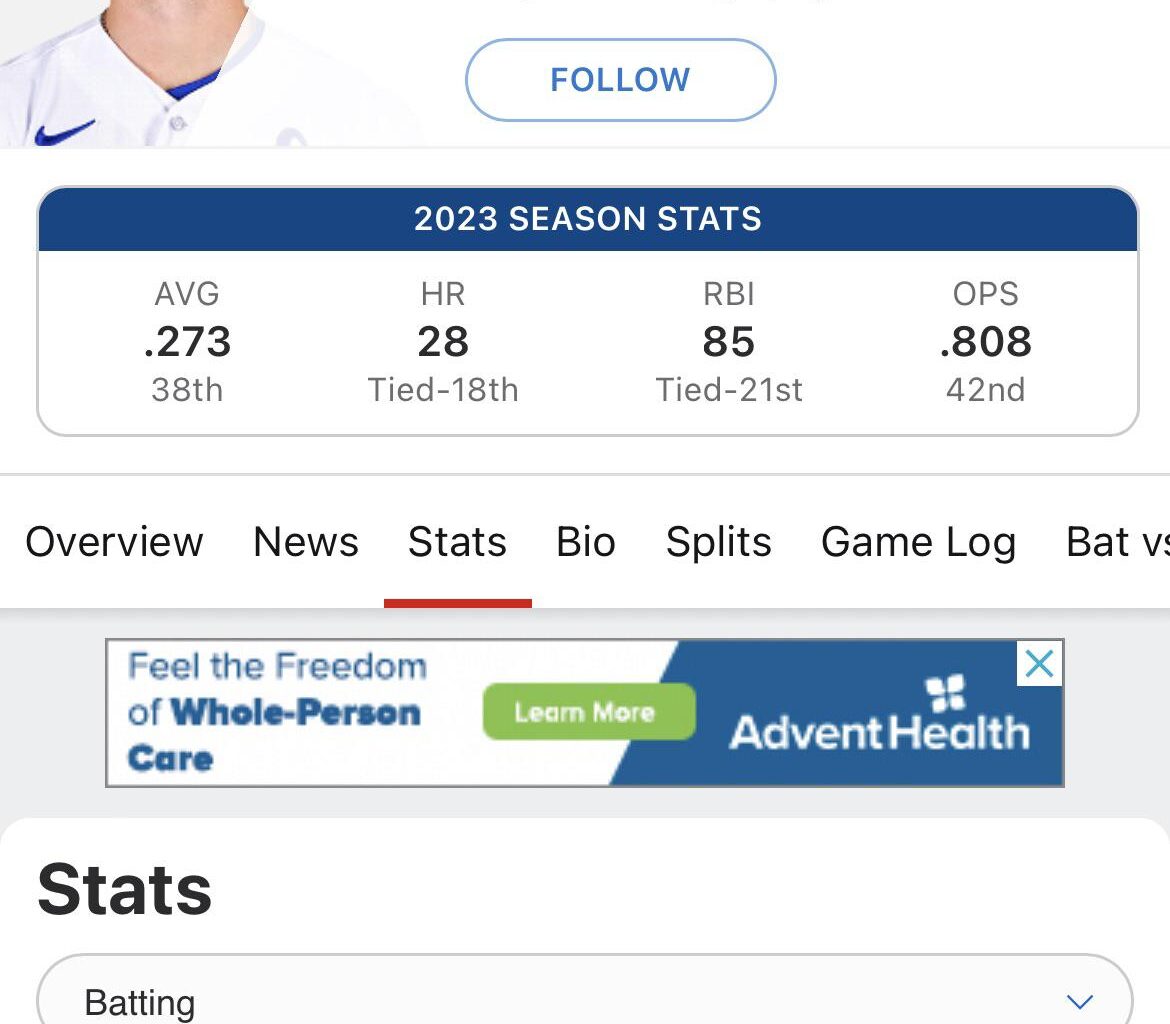Switch to the Game Log tab
Viewport: 1170px width, 1024px height.
918,542
